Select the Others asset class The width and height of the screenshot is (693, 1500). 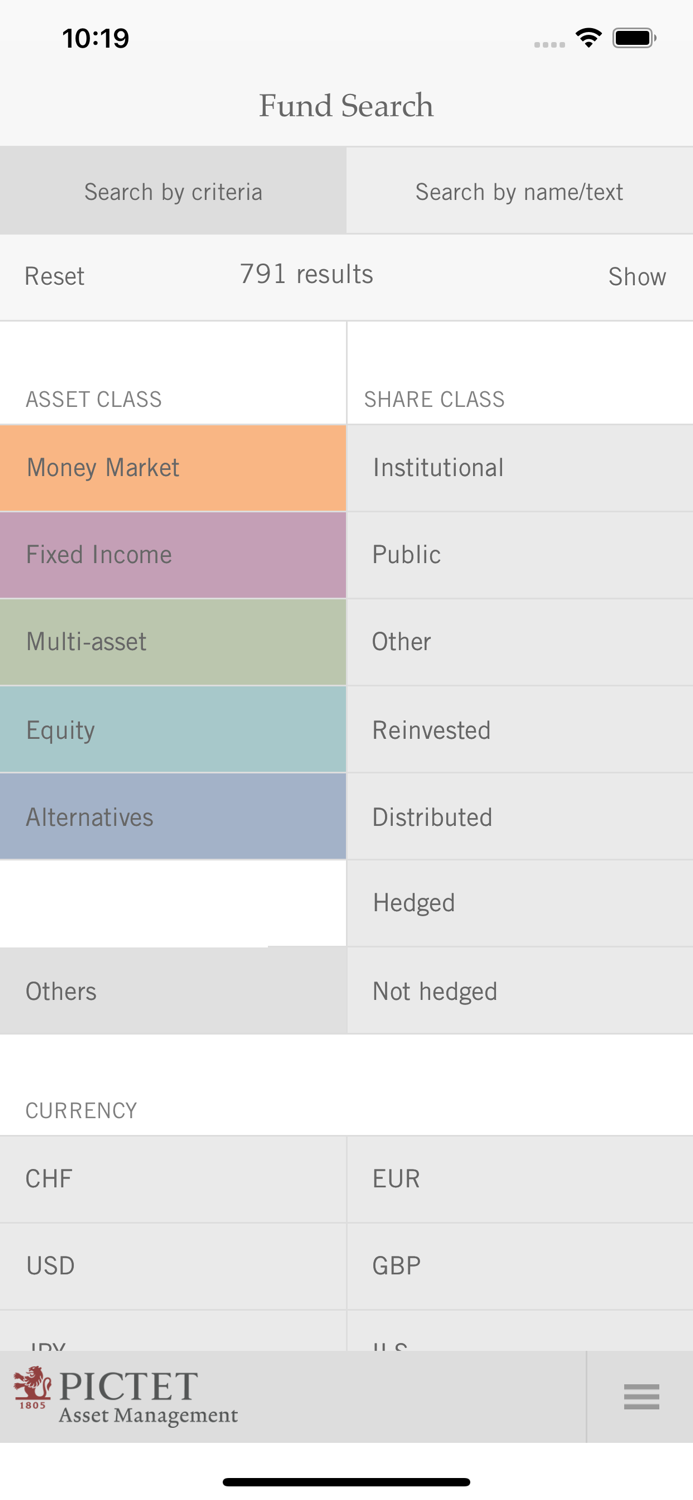click(173, 991)
